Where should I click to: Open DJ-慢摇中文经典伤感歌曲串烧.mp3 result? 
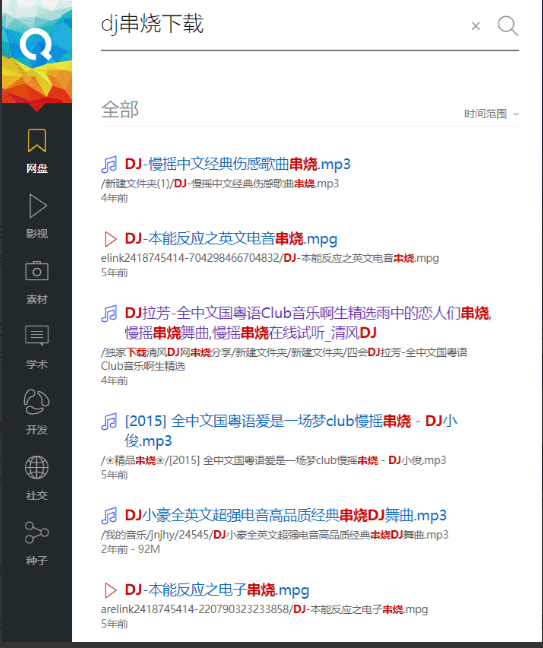click(238, 164)
